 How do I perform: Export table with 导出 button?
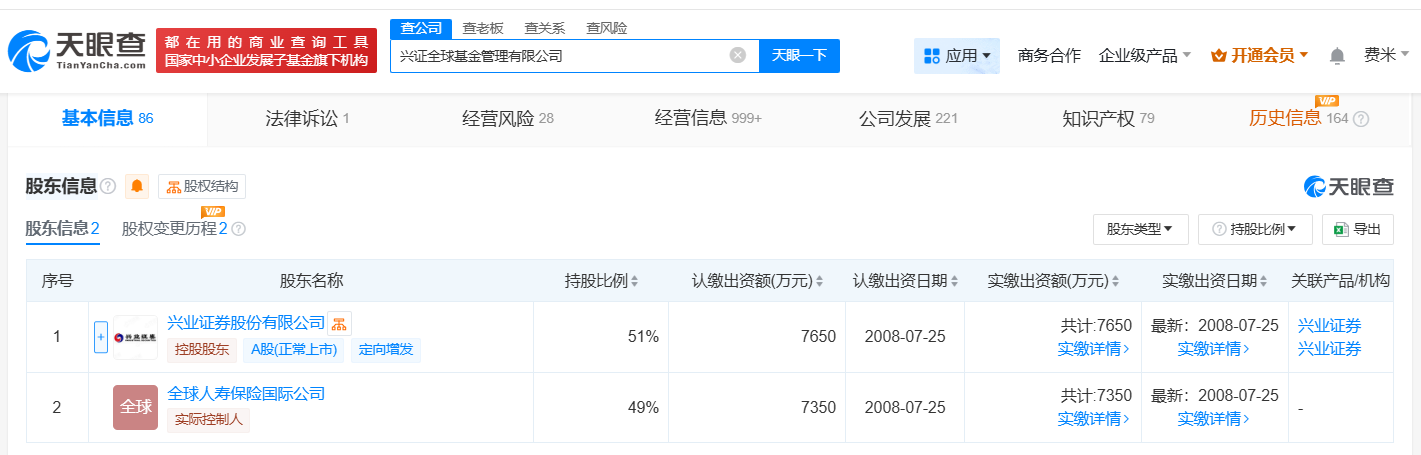[1357, 229]
